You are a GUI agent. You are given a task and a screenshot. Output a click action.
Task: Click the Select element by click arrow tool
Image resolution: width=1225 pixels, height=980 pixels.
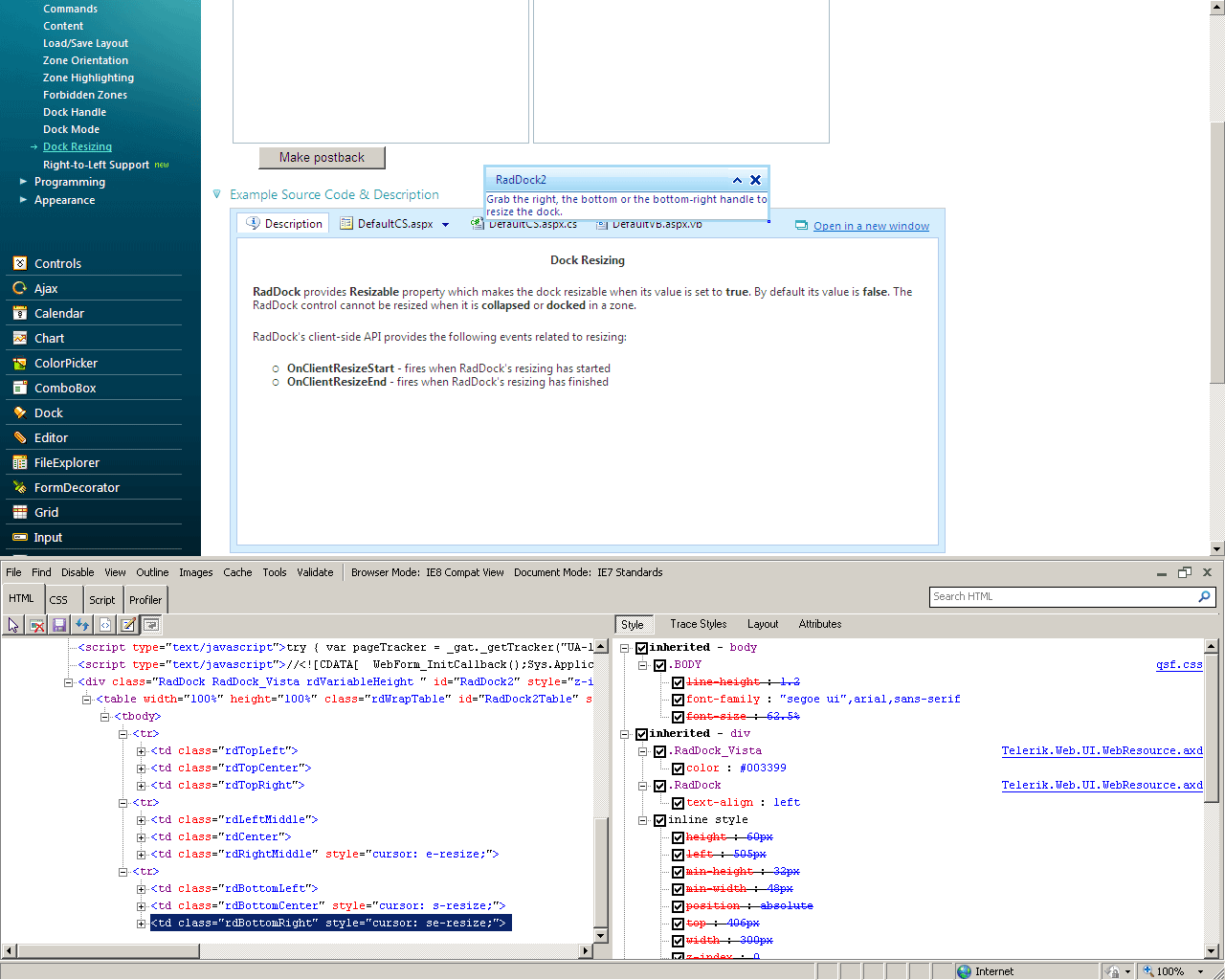13,625
